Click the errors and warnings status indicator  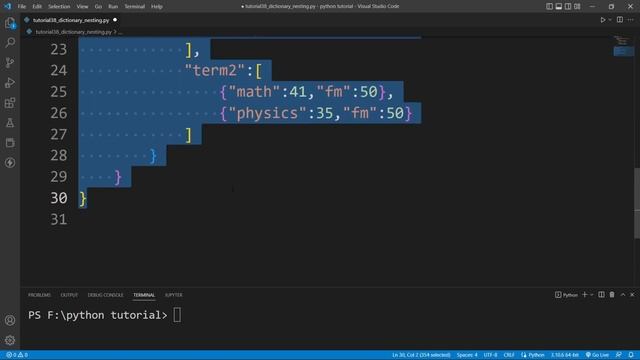[x=17, y=355]
